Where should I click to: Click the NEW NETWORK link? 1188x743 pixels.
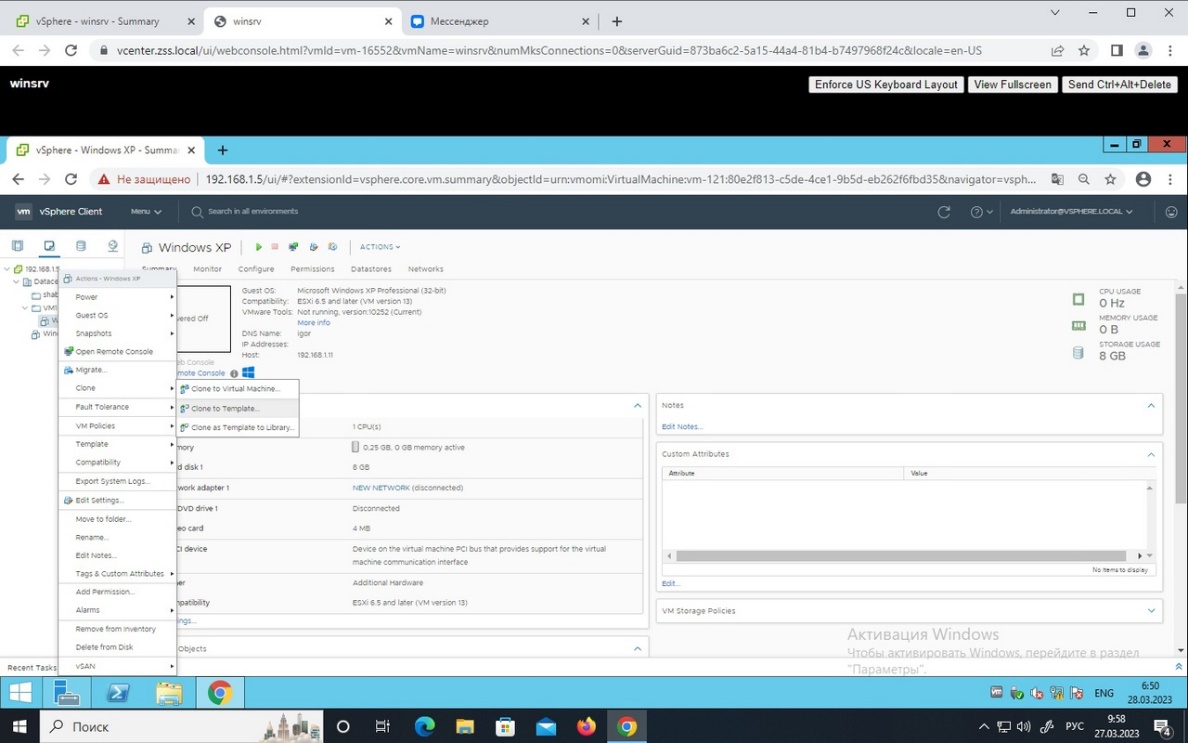[381, 488]
